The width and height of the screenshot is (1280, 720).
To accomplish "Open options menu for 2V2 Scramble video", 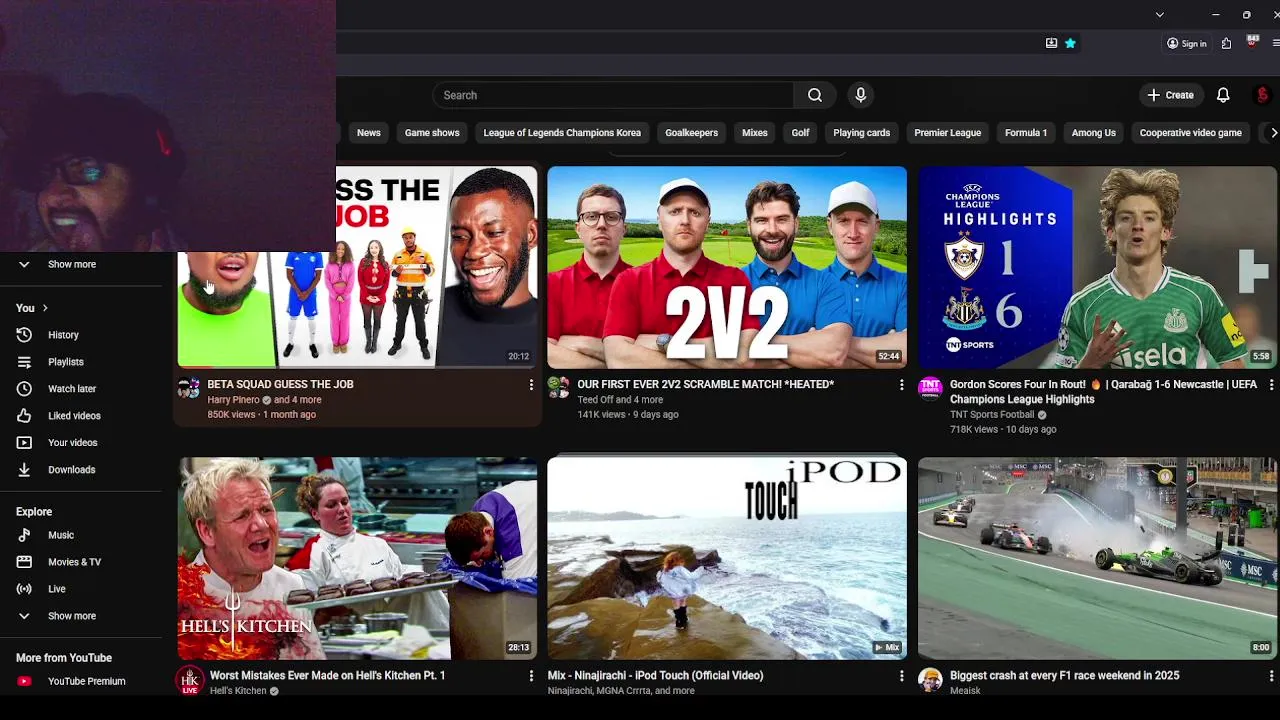I will (x=901, y=384).
